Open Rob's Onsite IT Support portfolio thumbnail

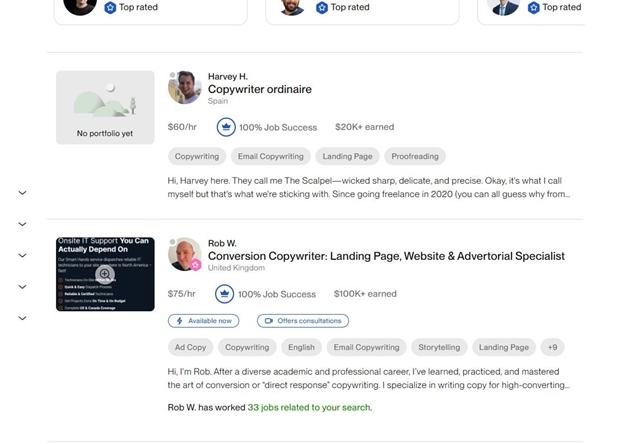click(105, 274)
